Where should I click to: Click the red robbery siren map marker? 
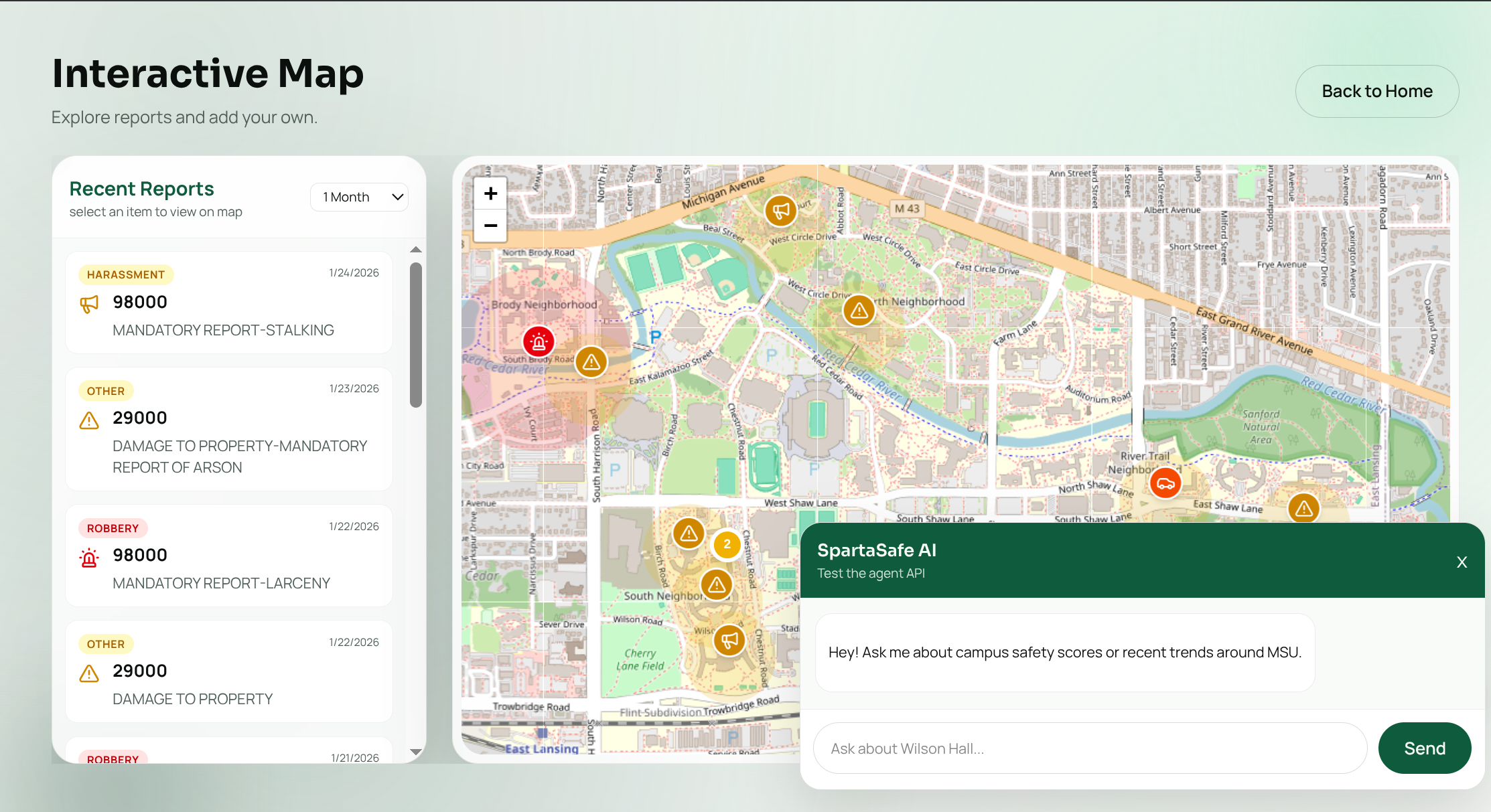pos(539,342)
